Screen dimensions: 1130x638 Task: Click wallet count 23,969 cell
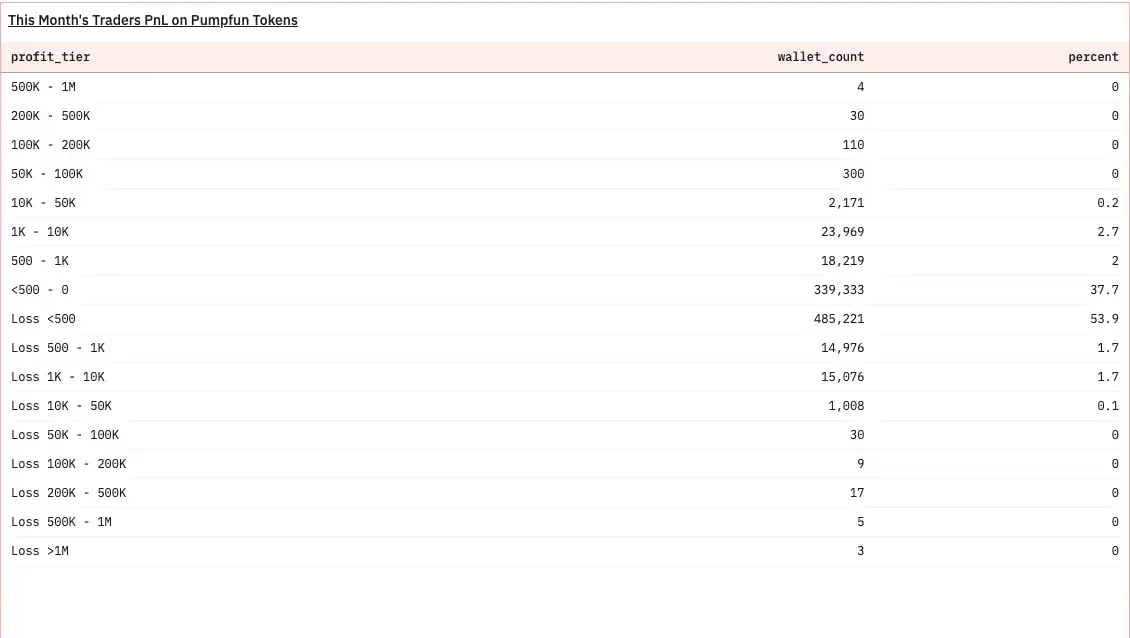(838, 232)
